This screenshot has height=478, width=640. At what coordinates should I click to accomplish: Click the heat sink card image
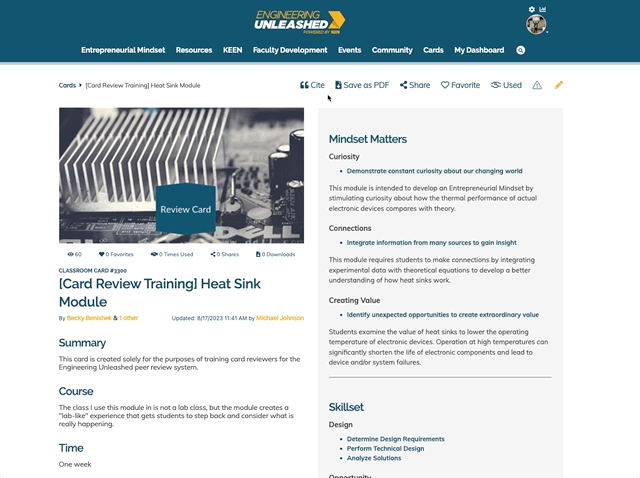(181, 175)
